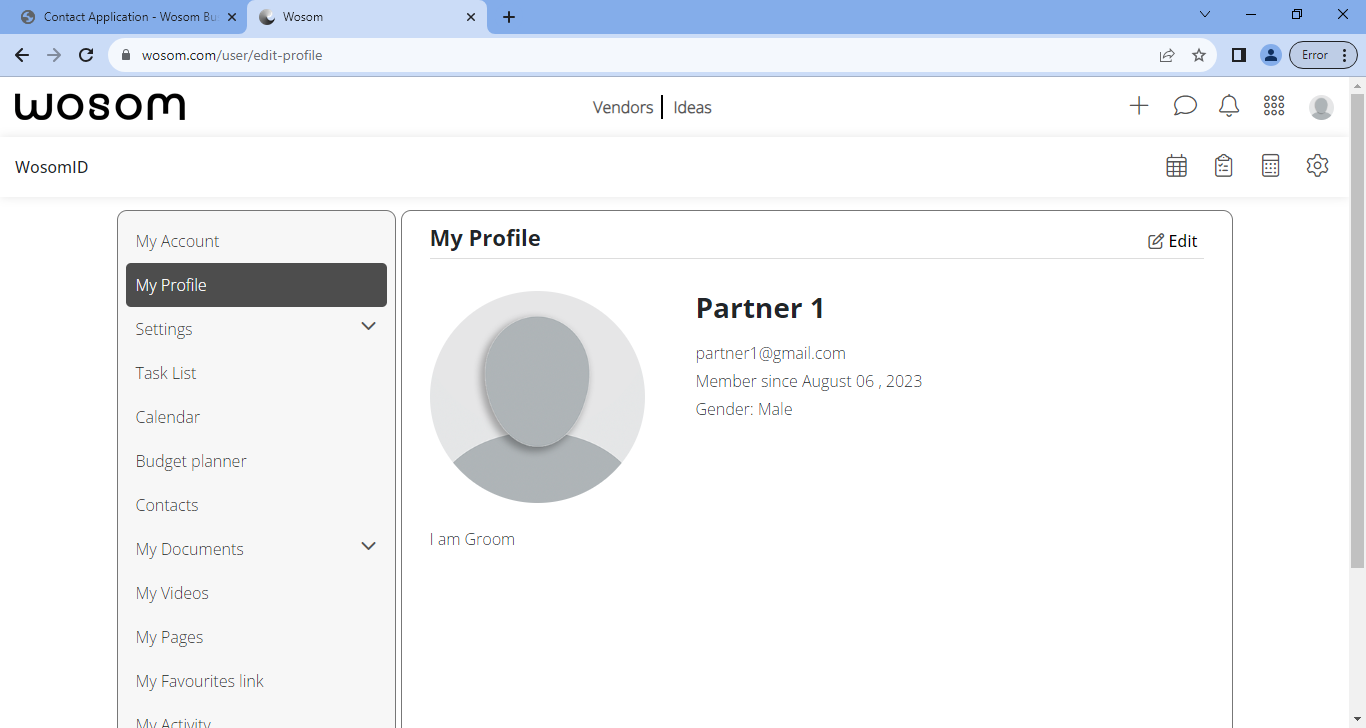Open the browser menu via three-dot icon
Screen dimensions: 1366x728
pos(1345,55)
